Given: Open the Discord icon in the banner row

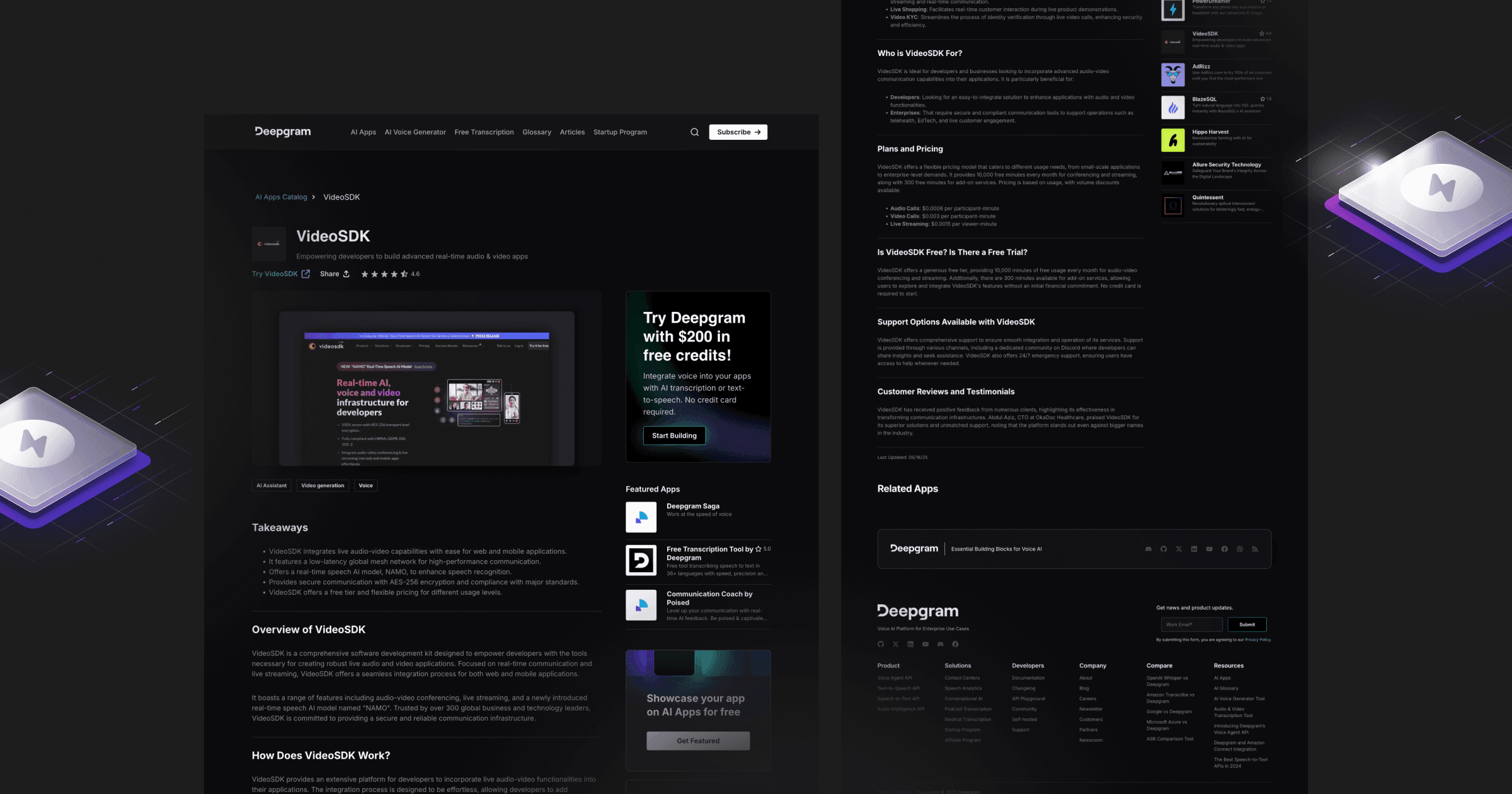Looking at the screenshot, I should 1148,549.
